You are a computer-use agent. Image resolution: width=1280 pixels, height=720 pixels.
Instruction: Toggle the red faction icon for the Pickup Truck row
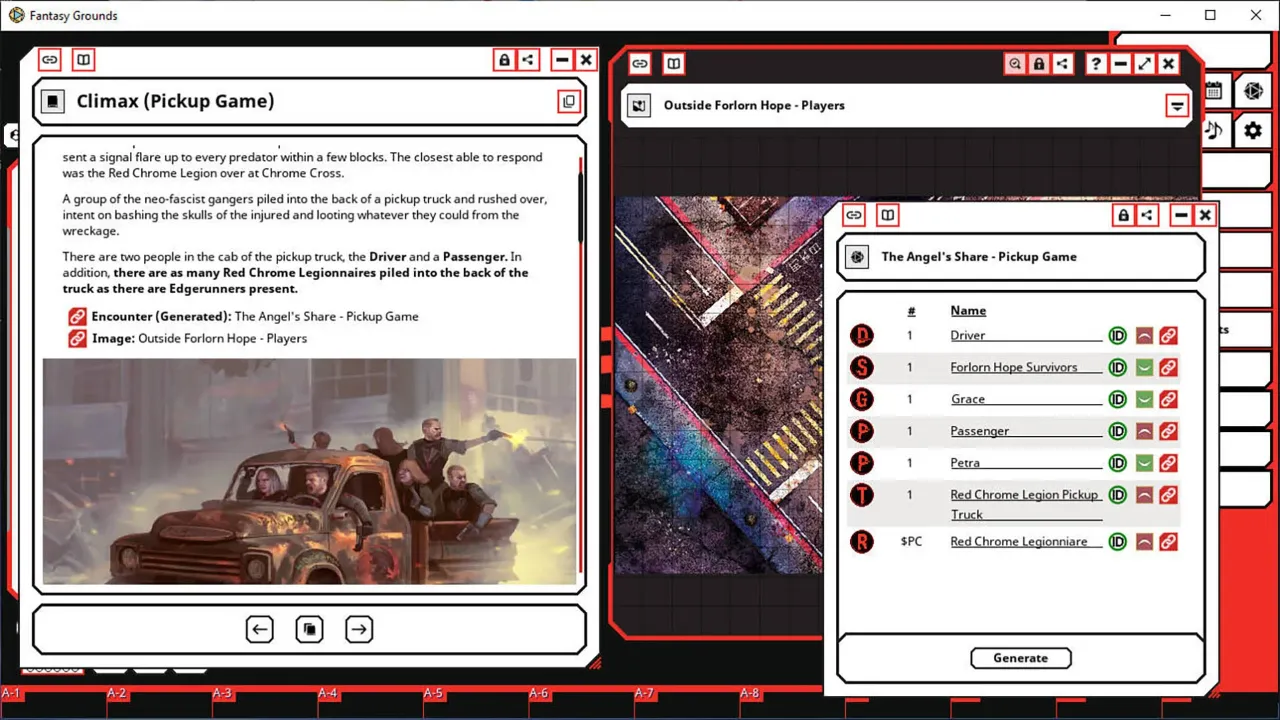(1144, 495)
